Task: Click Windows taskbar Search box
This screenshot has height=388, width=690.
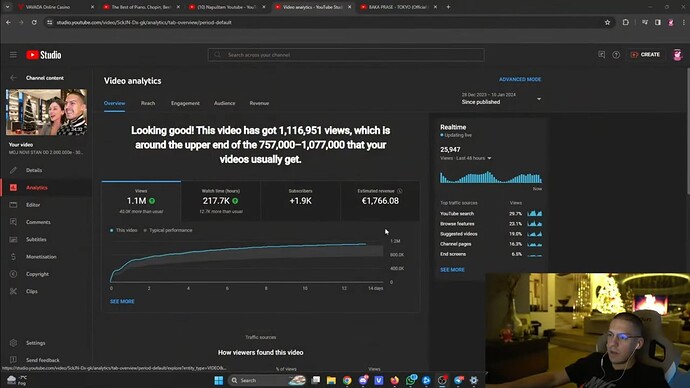Action: [x=267, y=380]
